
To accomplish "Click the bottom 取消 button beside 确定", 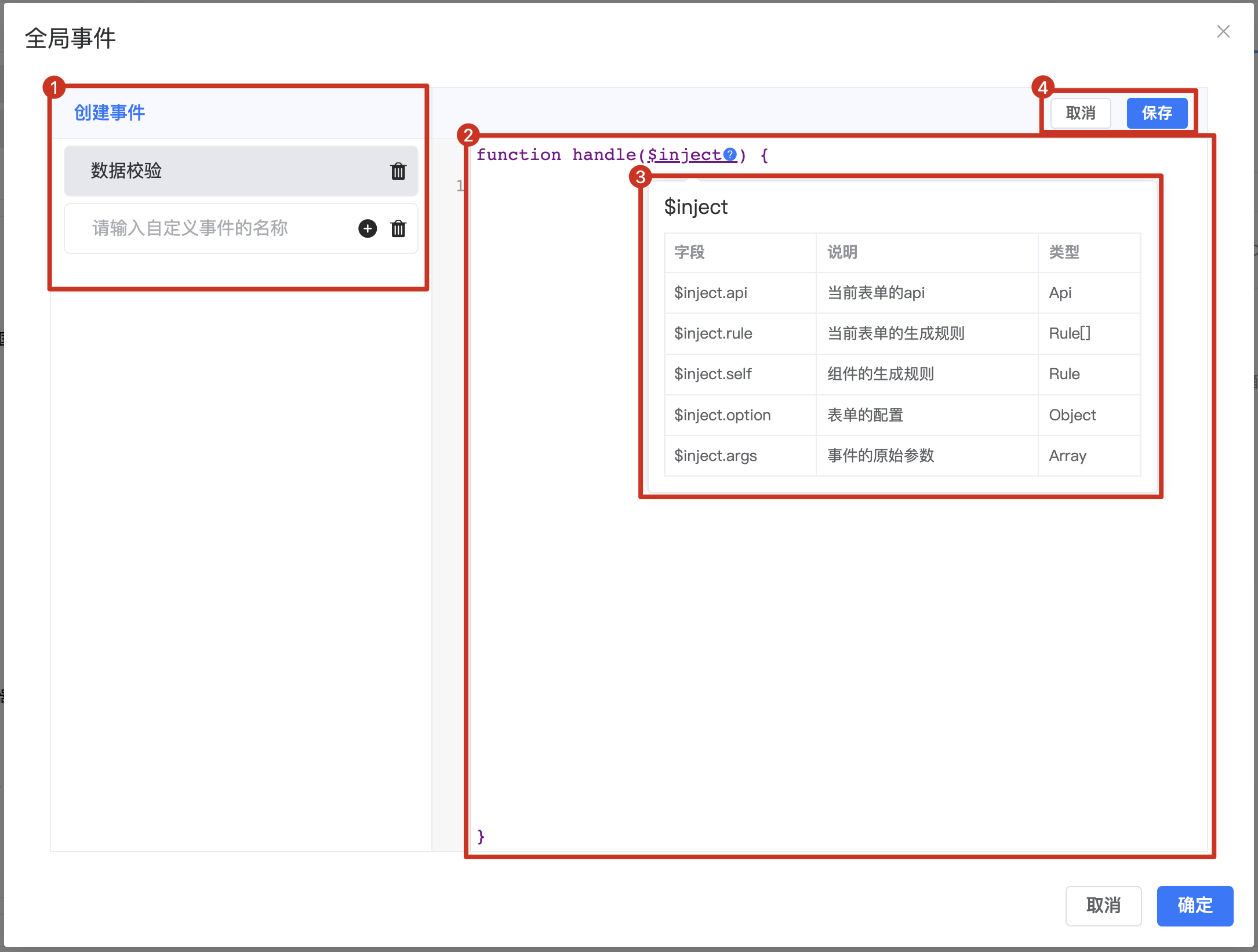I will click(1103, 906).
